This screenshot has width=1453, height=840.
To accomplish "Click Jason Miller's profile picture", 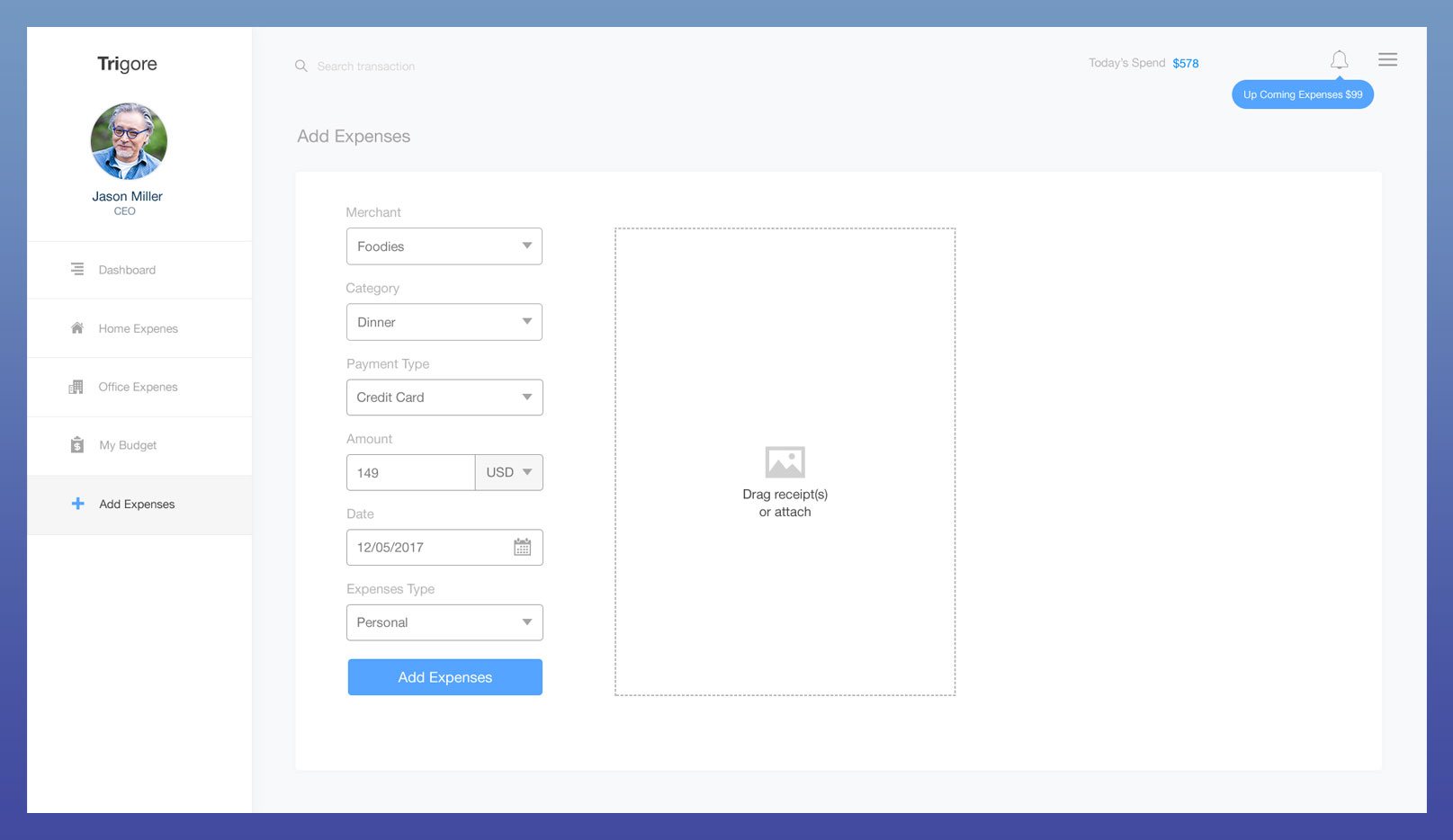I will tap(129, 141).
